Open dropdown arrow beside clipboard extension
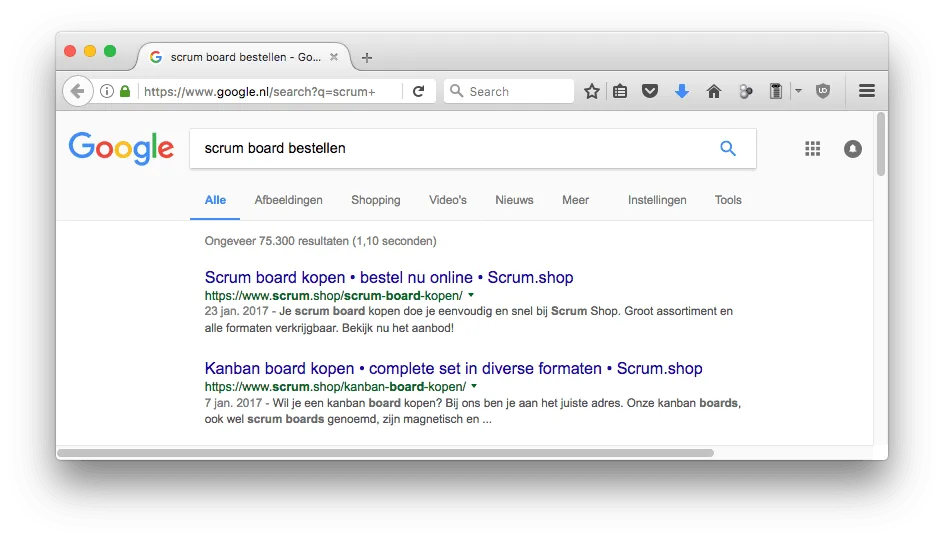 [798, 91]
